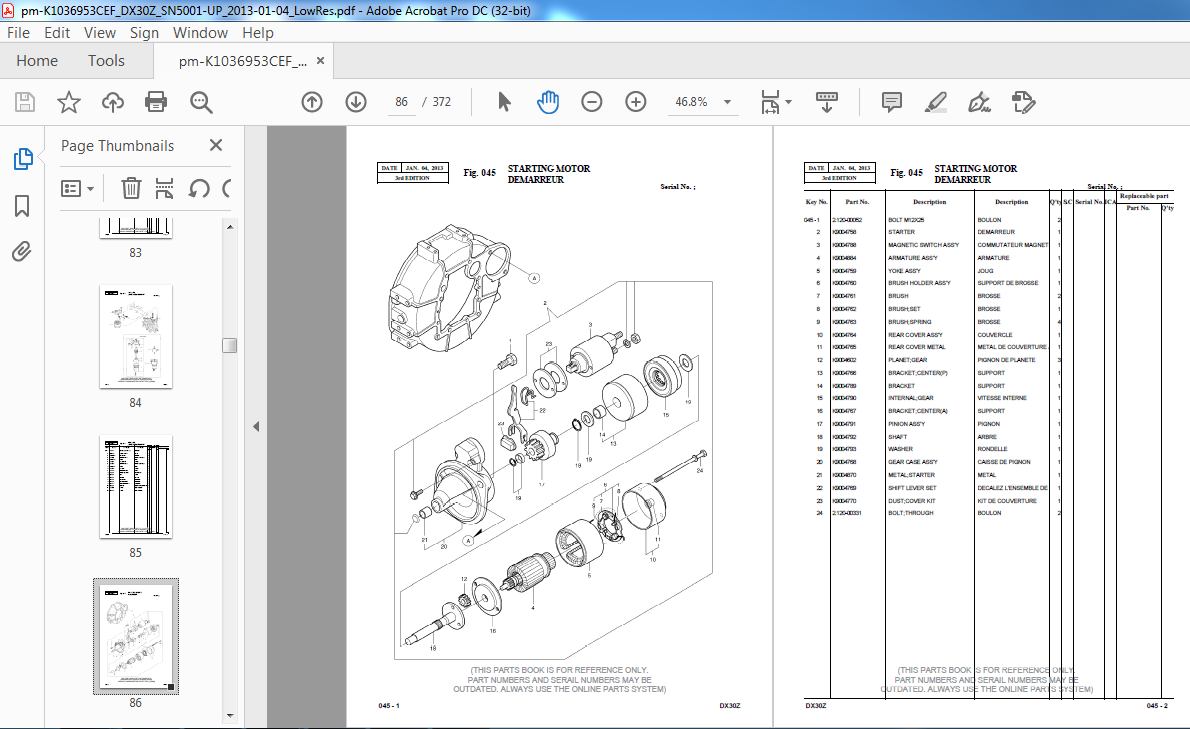The image size is (1190, 729).
Task: Click the fit page width icon
Action: pos(770,102)
